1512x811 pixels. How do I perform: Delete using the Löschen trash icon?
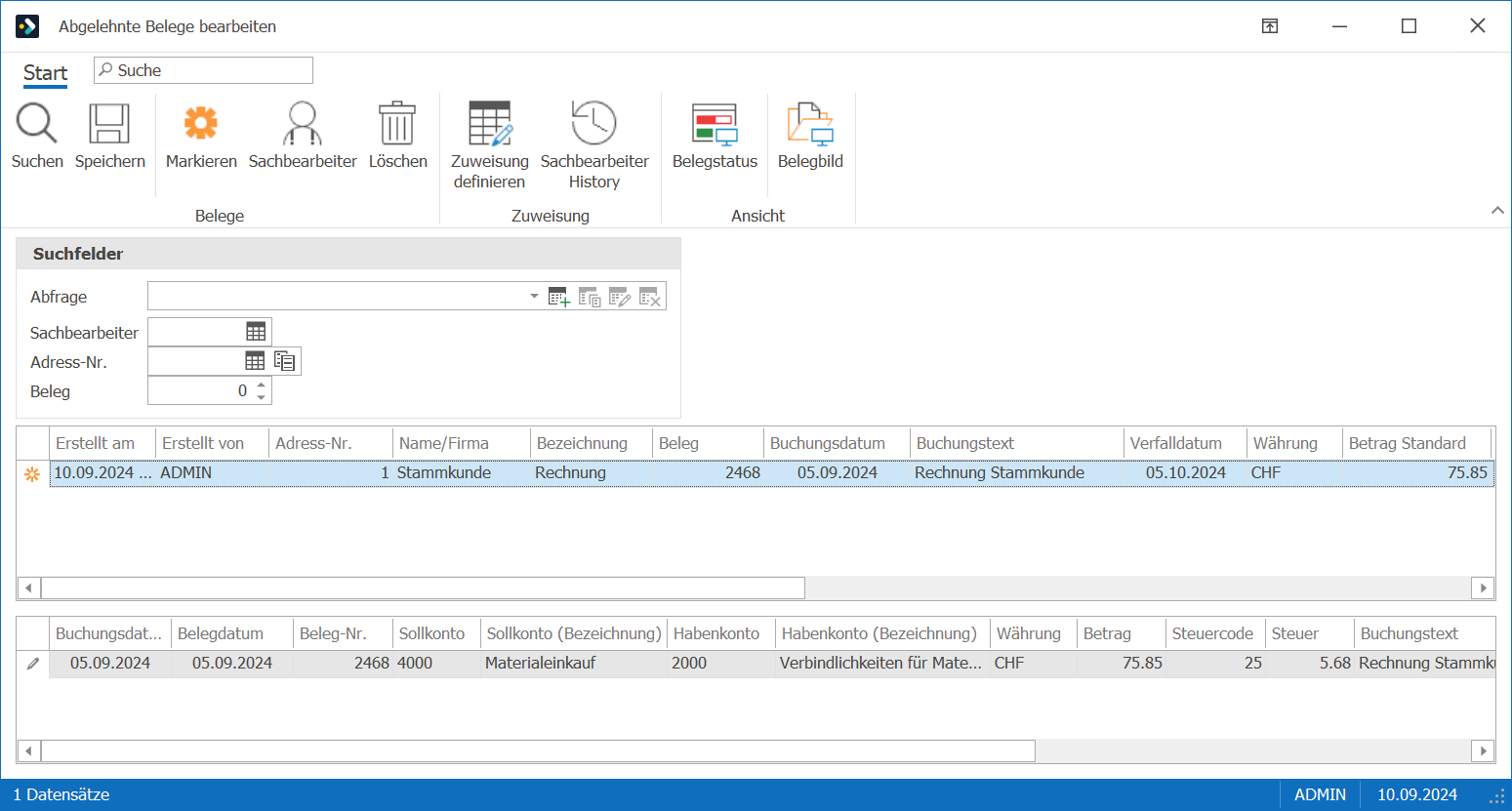coord(397,124)
